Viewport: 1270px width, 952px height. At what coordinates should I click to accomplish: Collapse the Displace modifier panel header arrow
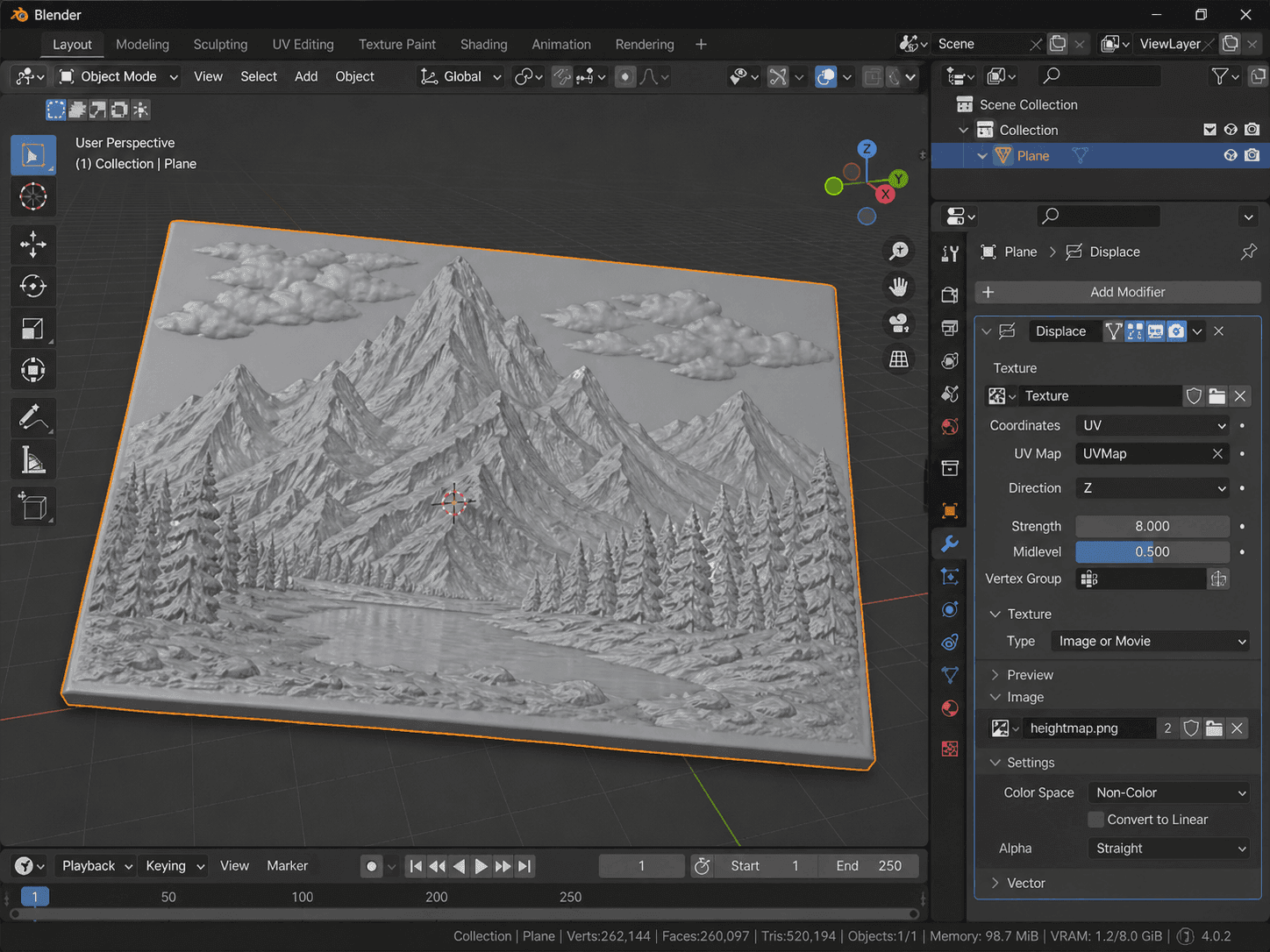(x=986, y=330)
